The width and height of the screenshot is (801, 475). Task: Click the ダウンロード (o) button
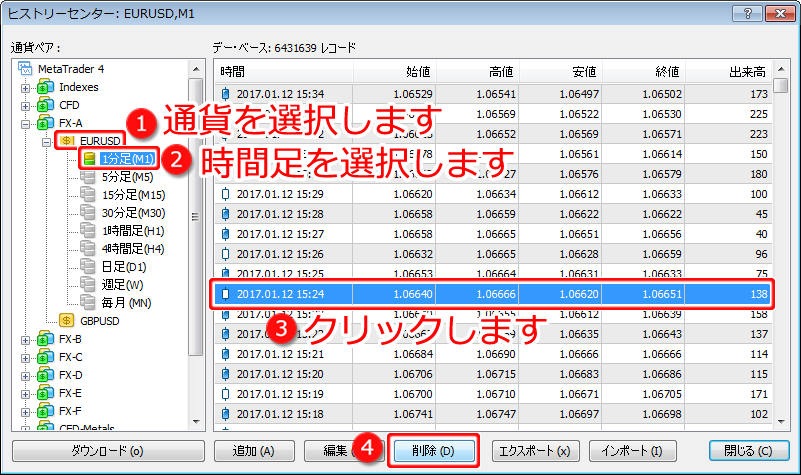(108, 451)
